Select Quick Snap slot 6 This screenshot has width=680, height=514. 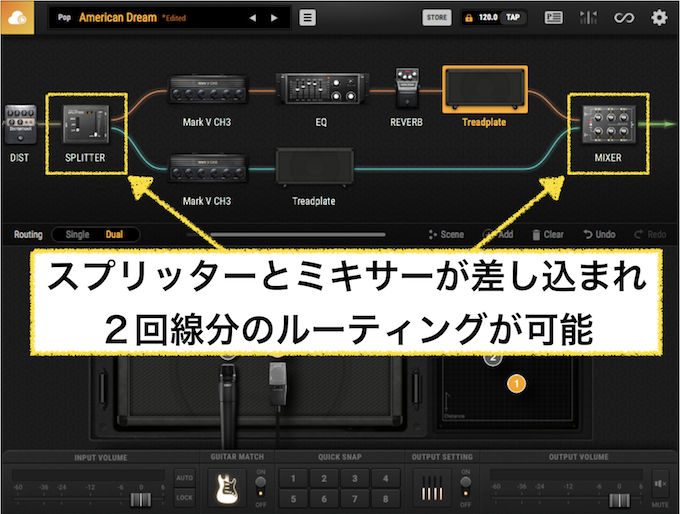point(324,499)
